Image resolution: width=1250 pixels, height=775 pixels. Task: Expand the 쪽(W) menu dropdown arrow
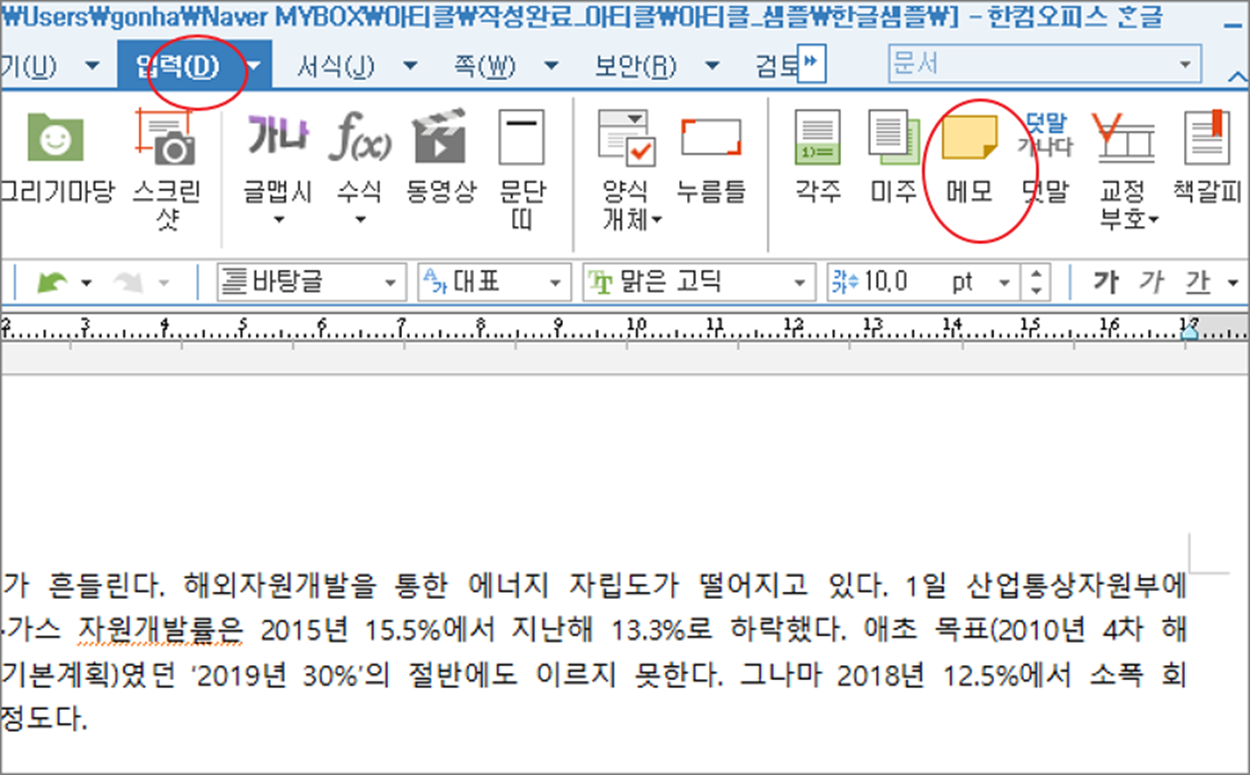(x=550, y=66)
